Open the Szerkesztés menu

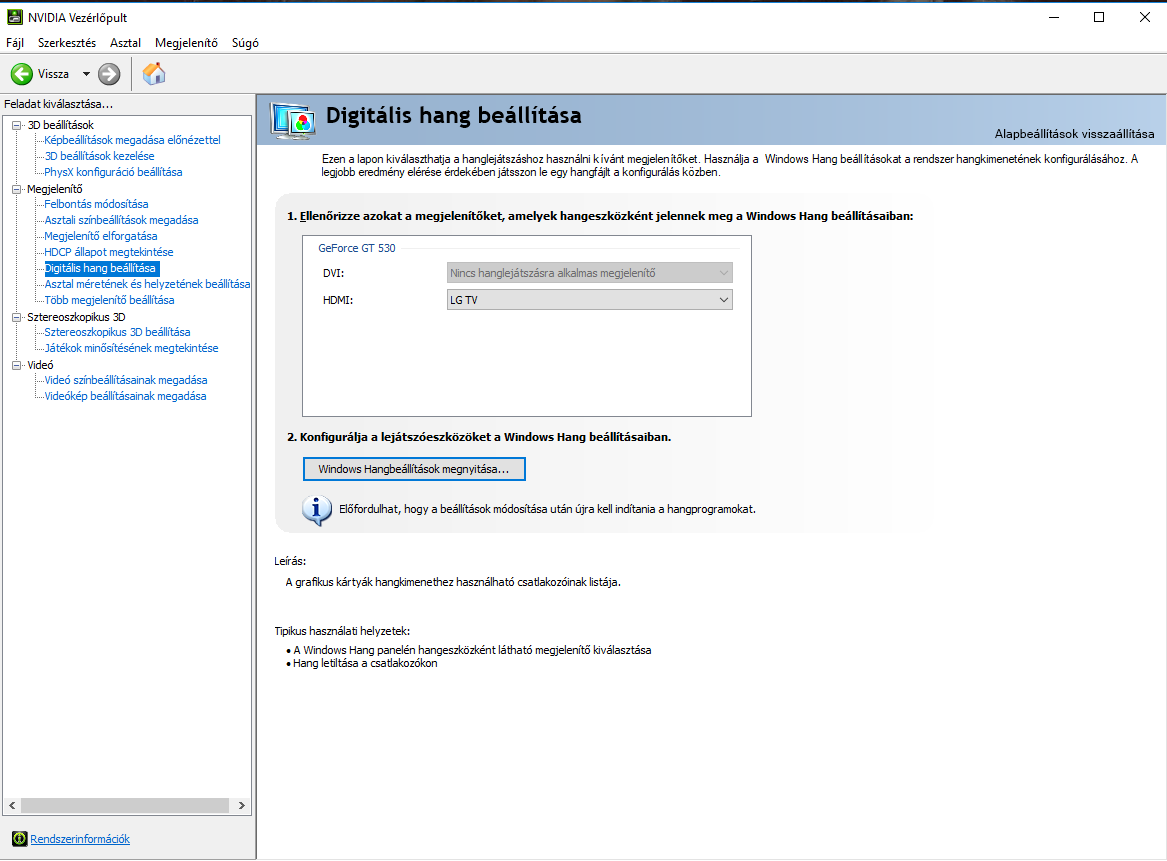(67, 43)
